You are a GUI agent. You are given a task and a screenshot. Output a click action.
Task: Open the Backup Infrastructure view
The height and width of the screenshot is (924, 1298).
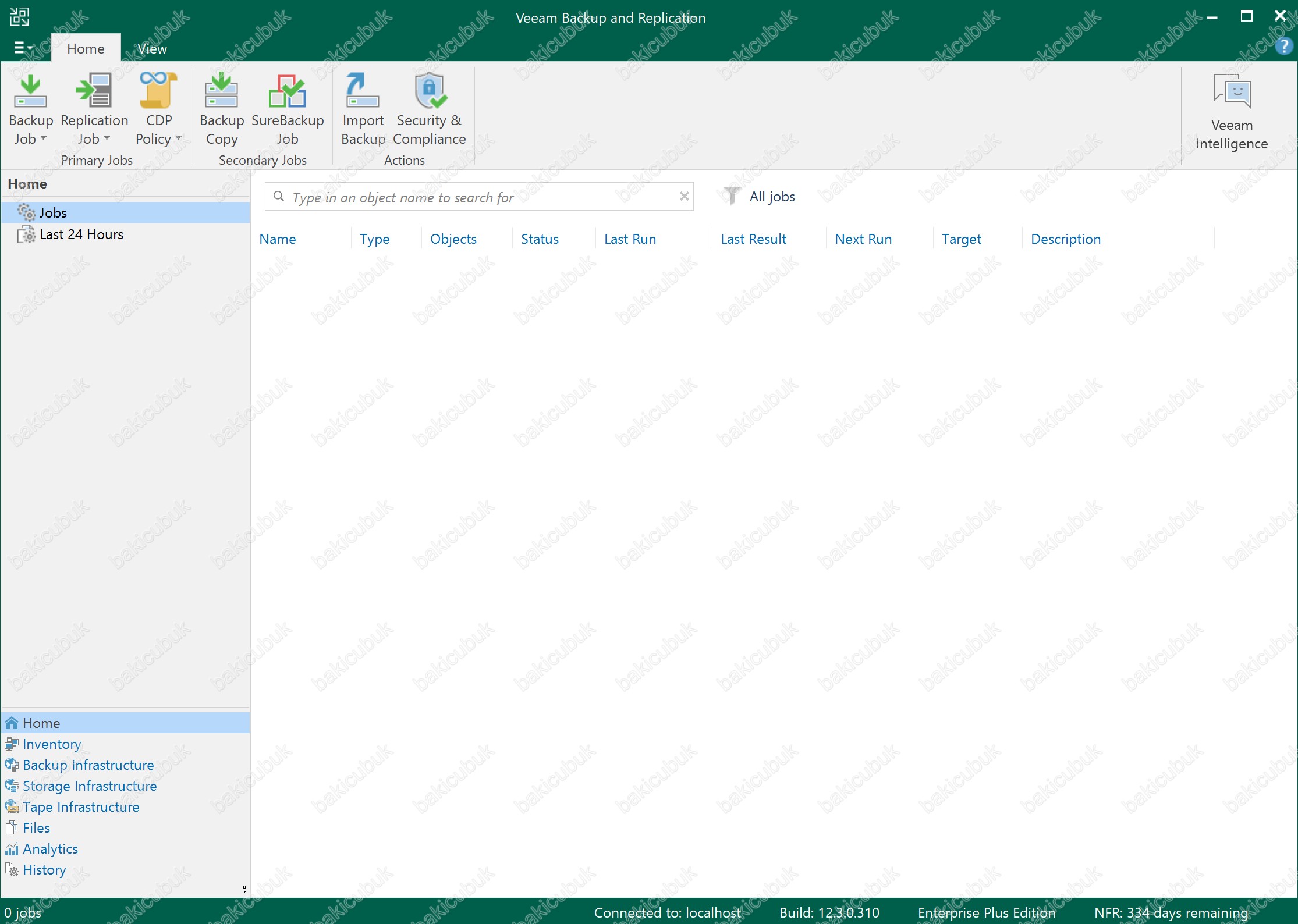88,765
